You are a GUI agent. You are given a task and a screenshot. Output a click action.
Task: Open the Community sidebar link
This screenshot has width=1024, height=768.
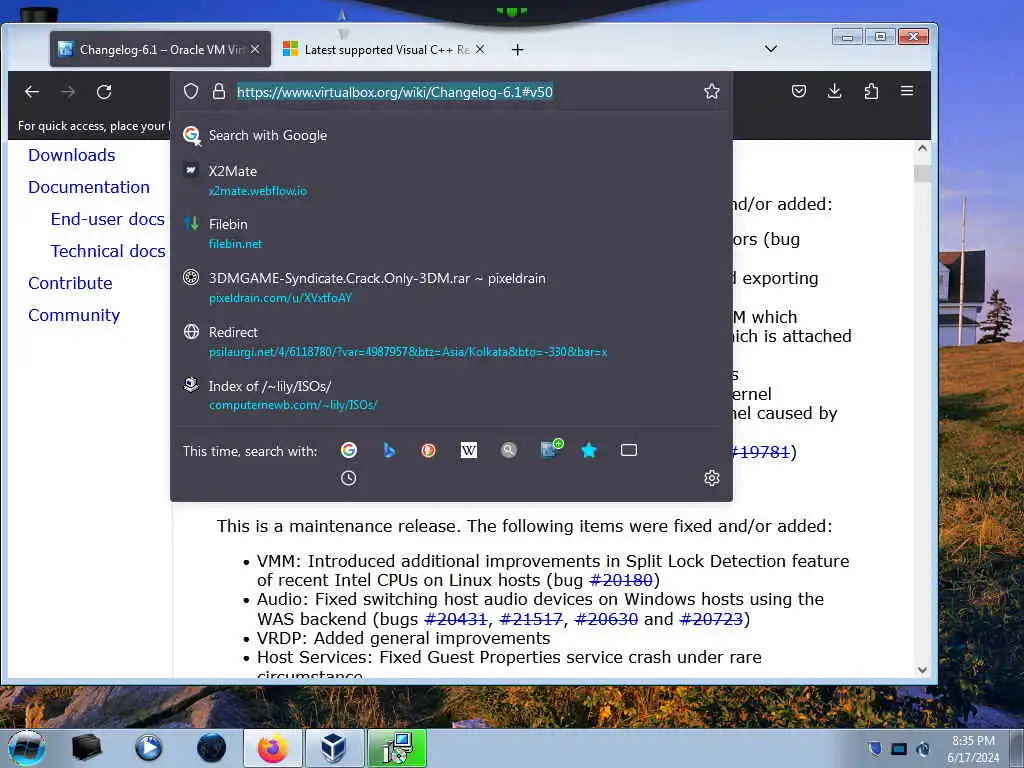[74, 315]
